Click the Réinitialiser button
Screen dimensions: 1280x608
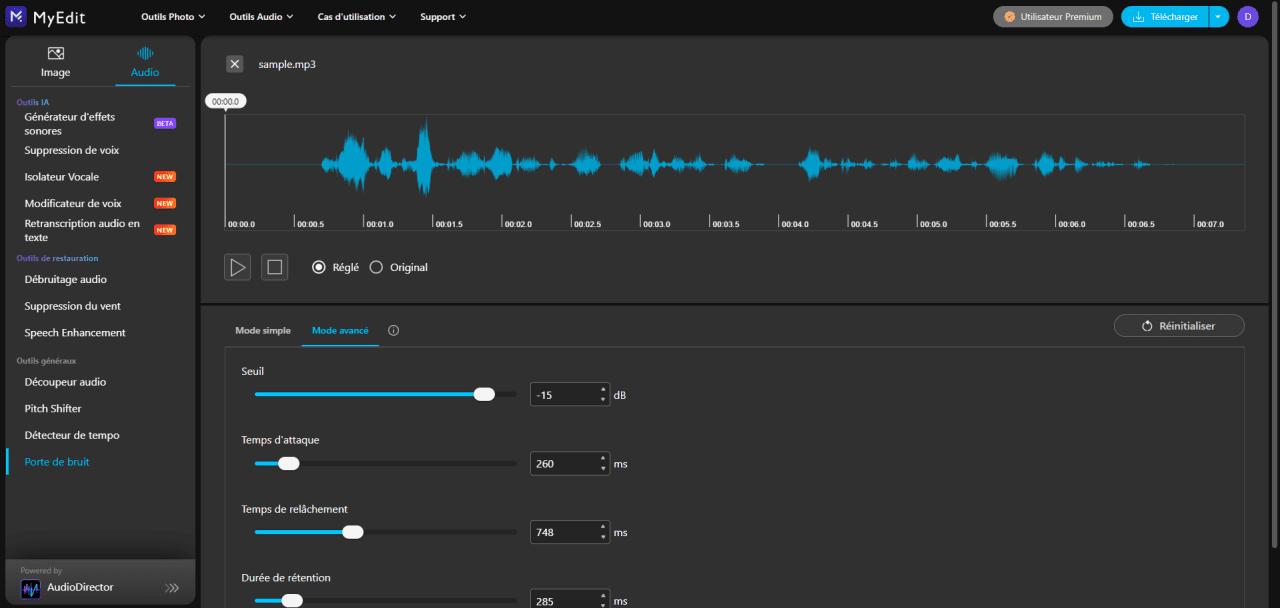pos(1178,326)
